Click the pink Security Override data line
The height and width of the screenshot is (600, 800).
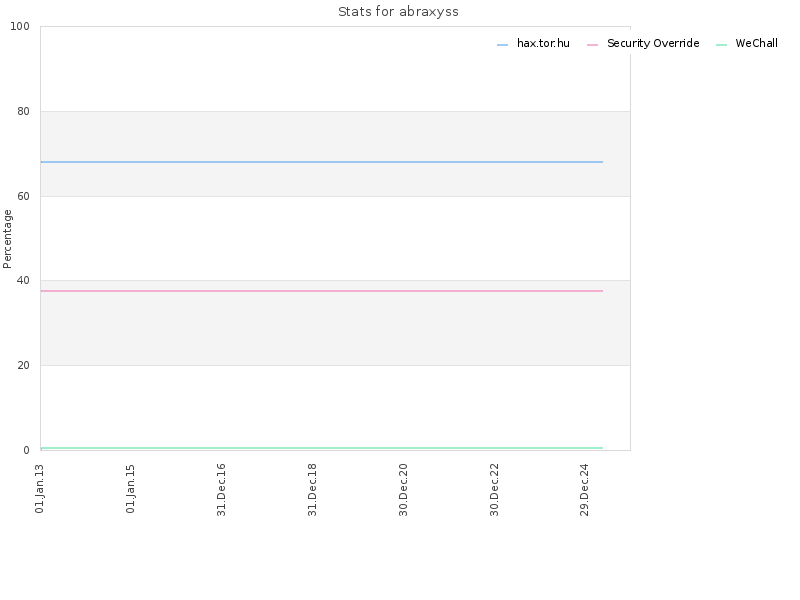coord(321,291)
